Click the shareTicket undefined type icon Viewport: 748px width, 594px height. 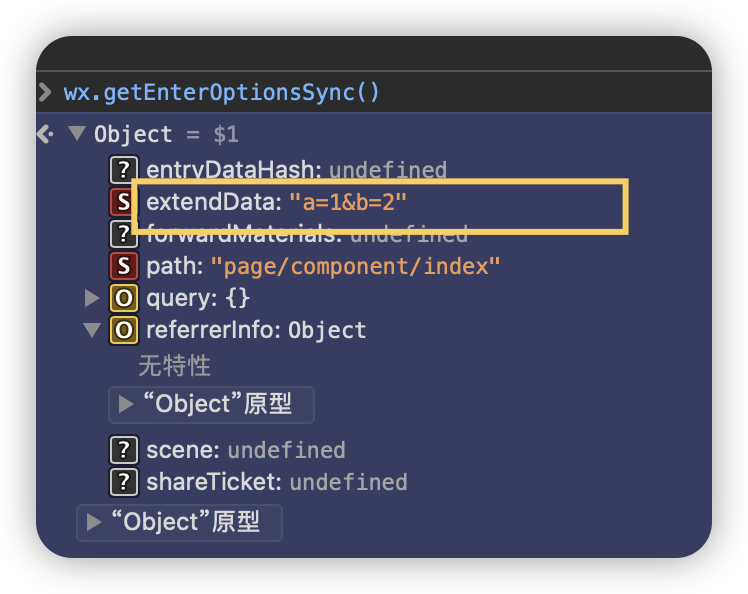(123, 482)
